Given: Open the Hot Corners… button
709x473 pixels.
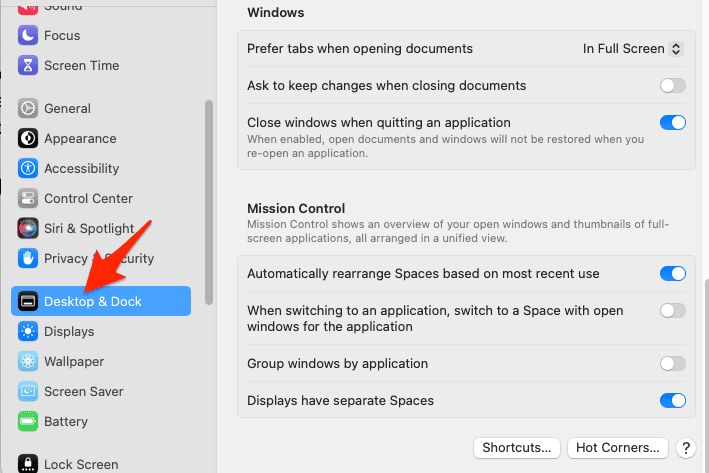Looking at the screenshot, I should coord(617,448).
